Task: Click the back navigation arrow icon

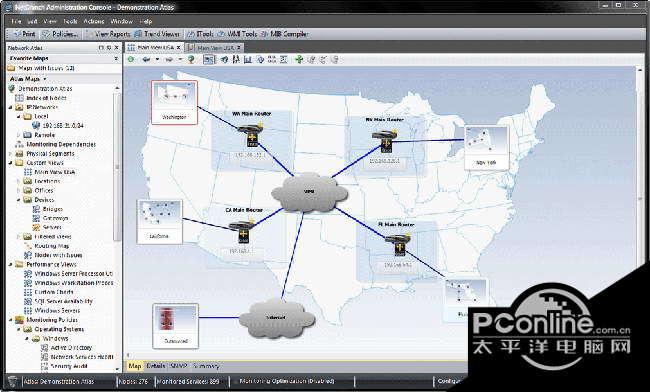Action: (x=146, y=60)
